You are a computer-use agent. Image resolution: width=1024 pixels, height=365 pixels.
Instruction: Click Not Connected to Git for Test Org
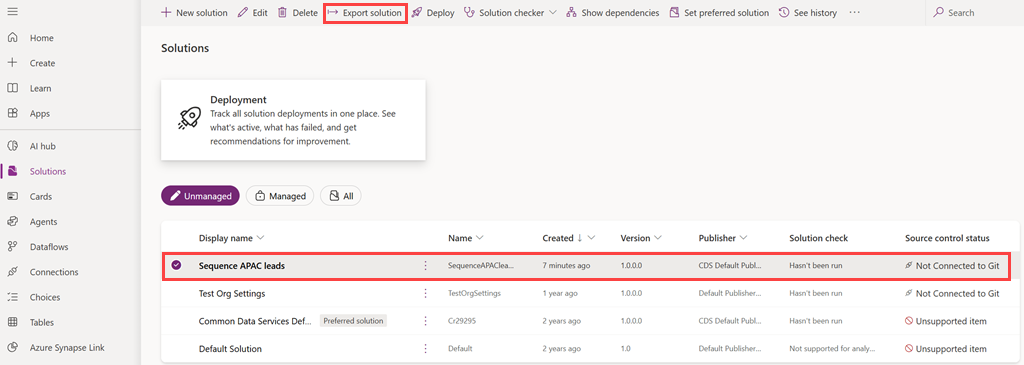952,294
